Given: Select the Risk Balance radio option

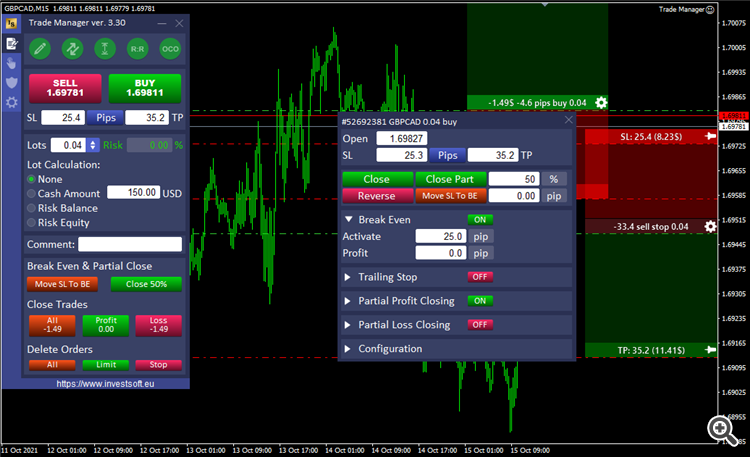Looking at the screenshot, I should (x=32, y=208).
